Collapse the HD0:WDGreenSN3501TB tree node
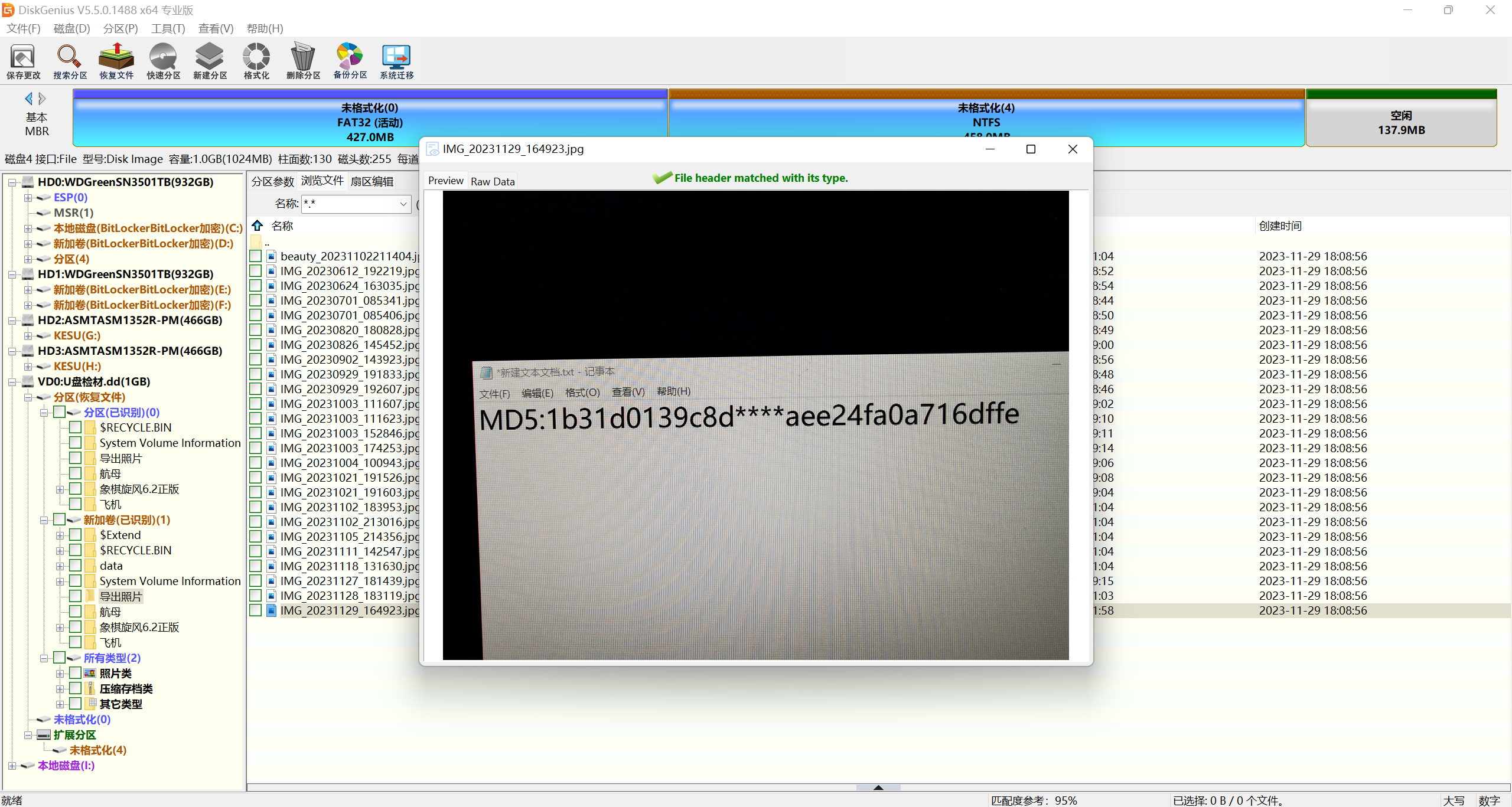This screenshot has width=1512, height=807. tap(12, 182)
